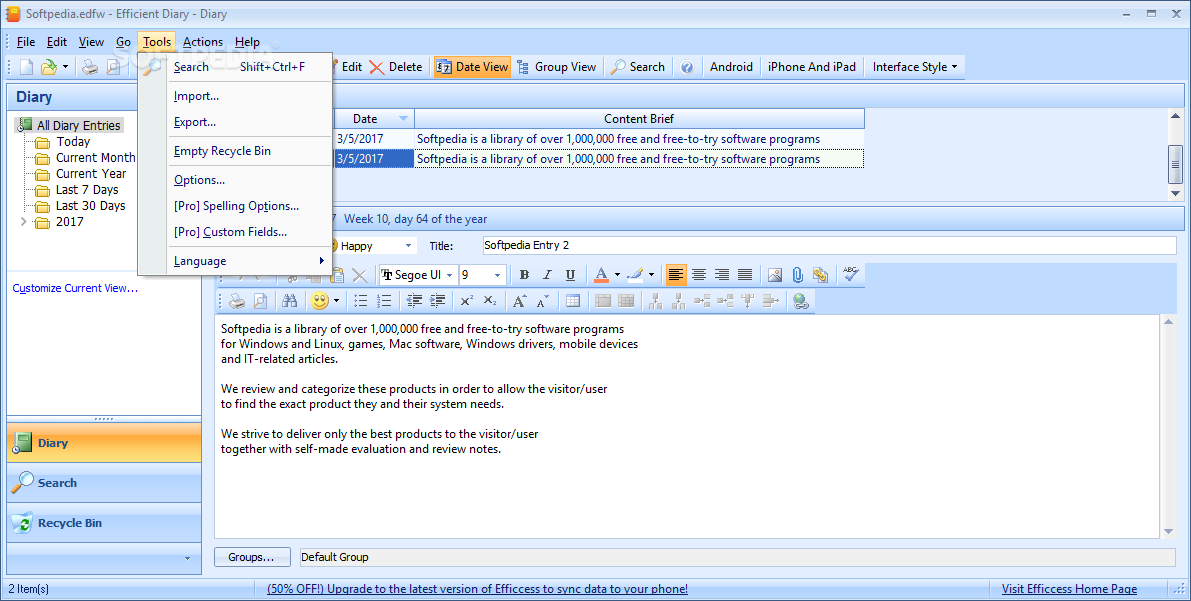Viewport: 1191px width, 601px height.
Task: Toggle the numbered list
Action: pyautogui.click(x=384, y=301)
